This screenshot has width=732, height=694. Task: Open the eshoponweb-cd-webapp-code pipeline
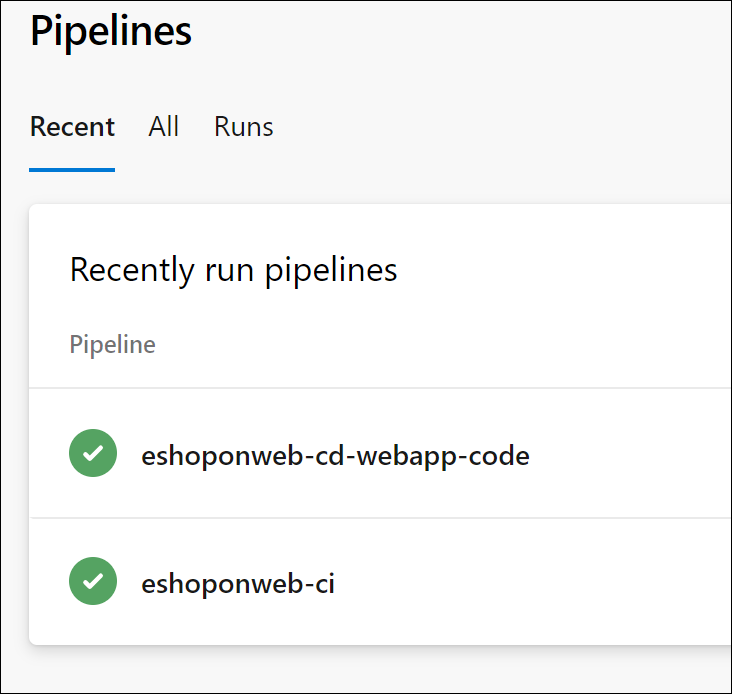point(335,456)
